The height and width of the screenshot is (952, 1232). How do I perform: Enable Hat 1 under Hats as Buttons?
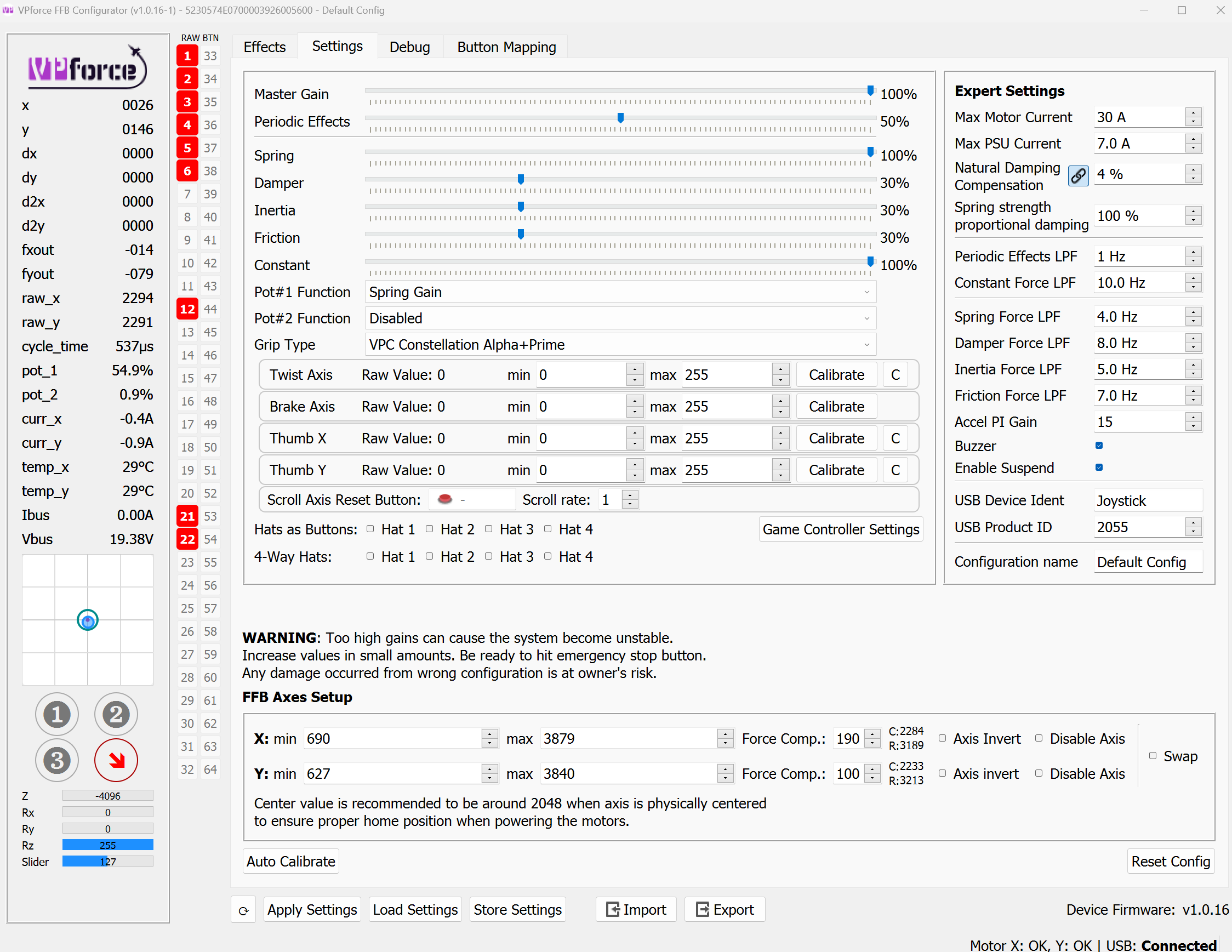click(370, 528)
